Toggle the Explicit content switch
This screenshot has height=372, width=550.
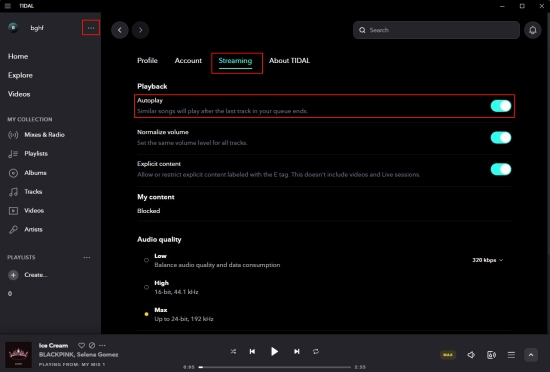[x=501, y=169]
